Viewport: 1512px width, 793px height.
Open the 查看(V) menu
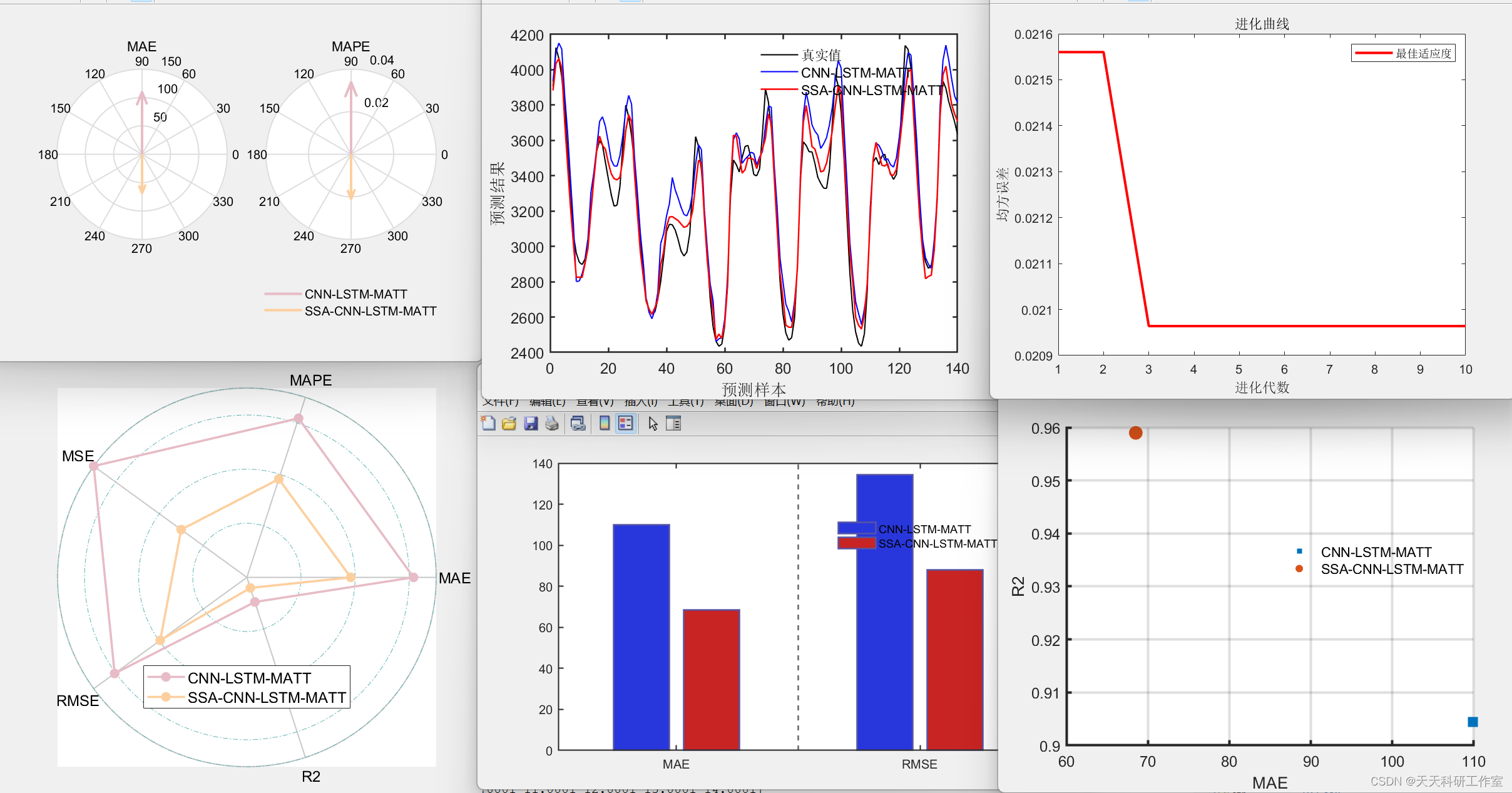[x=595, y=402]
